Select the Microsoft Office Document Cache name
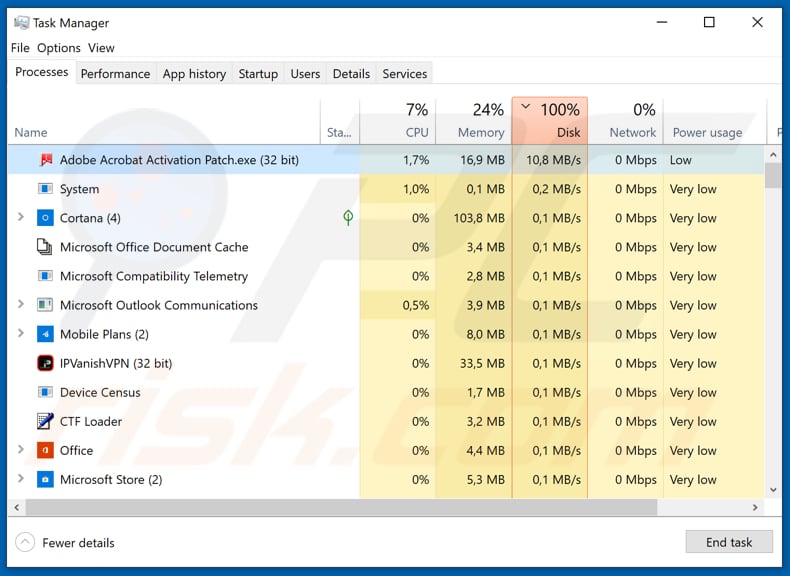Image resolution: width=790 pixels, height=576 pixels. pos(154,247)
